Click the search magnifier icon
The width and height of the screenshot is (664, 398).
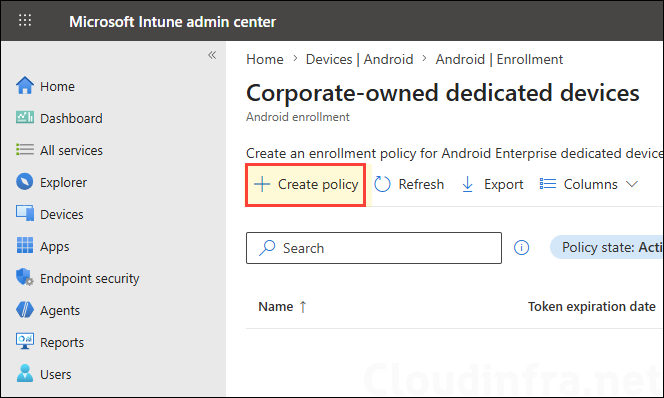click(267, 248)
